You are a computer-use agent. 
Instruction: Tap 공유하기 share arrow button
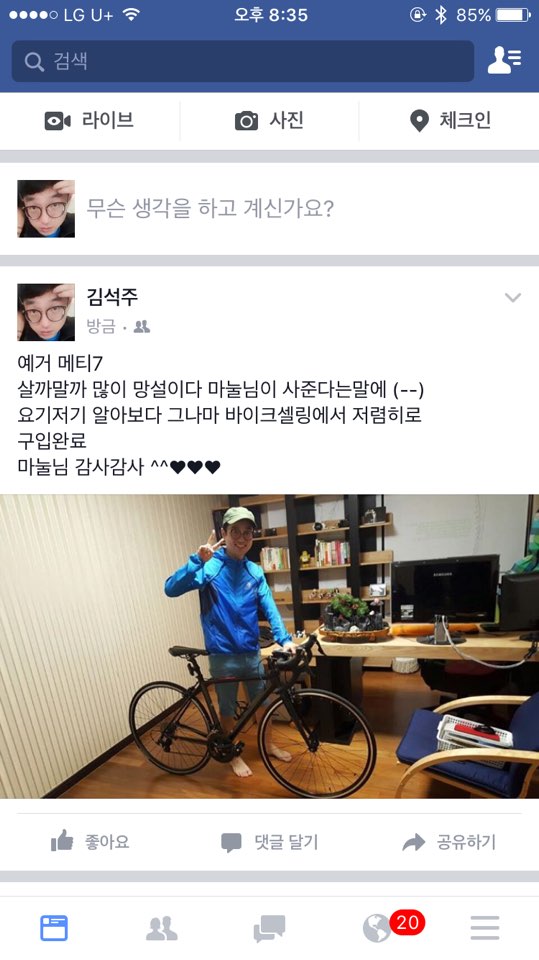[449, 842]
